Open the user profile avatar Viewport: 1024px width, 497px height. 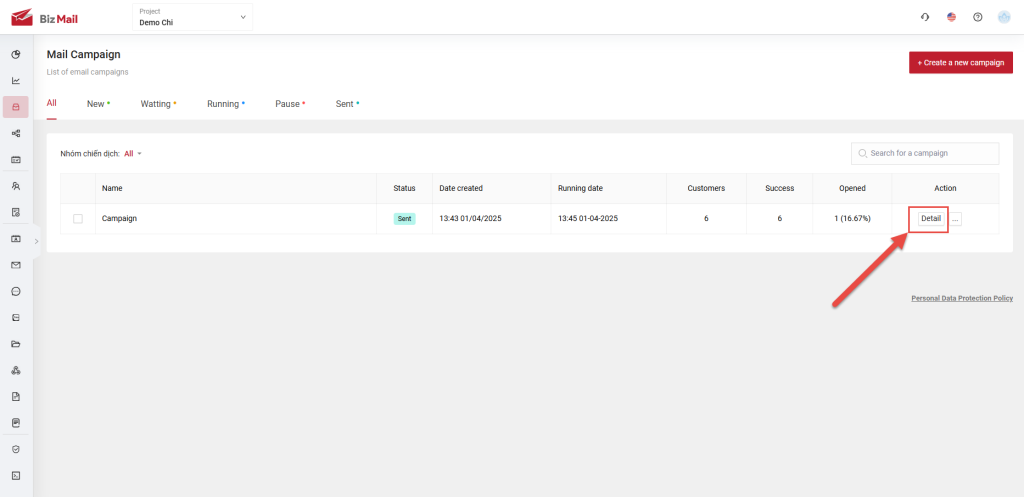pos(1004,17)
